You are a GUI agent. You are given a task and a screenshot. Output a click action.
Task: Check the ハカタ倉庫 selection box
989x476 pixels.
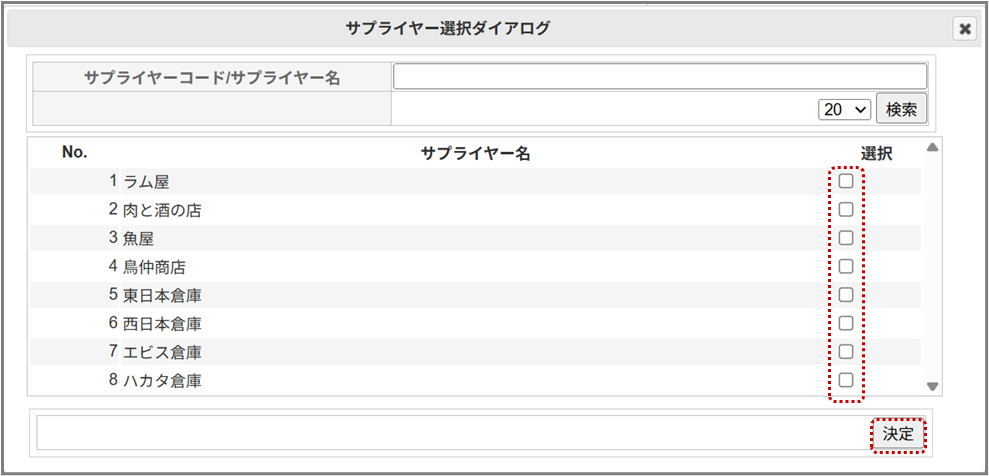point(846,380)
